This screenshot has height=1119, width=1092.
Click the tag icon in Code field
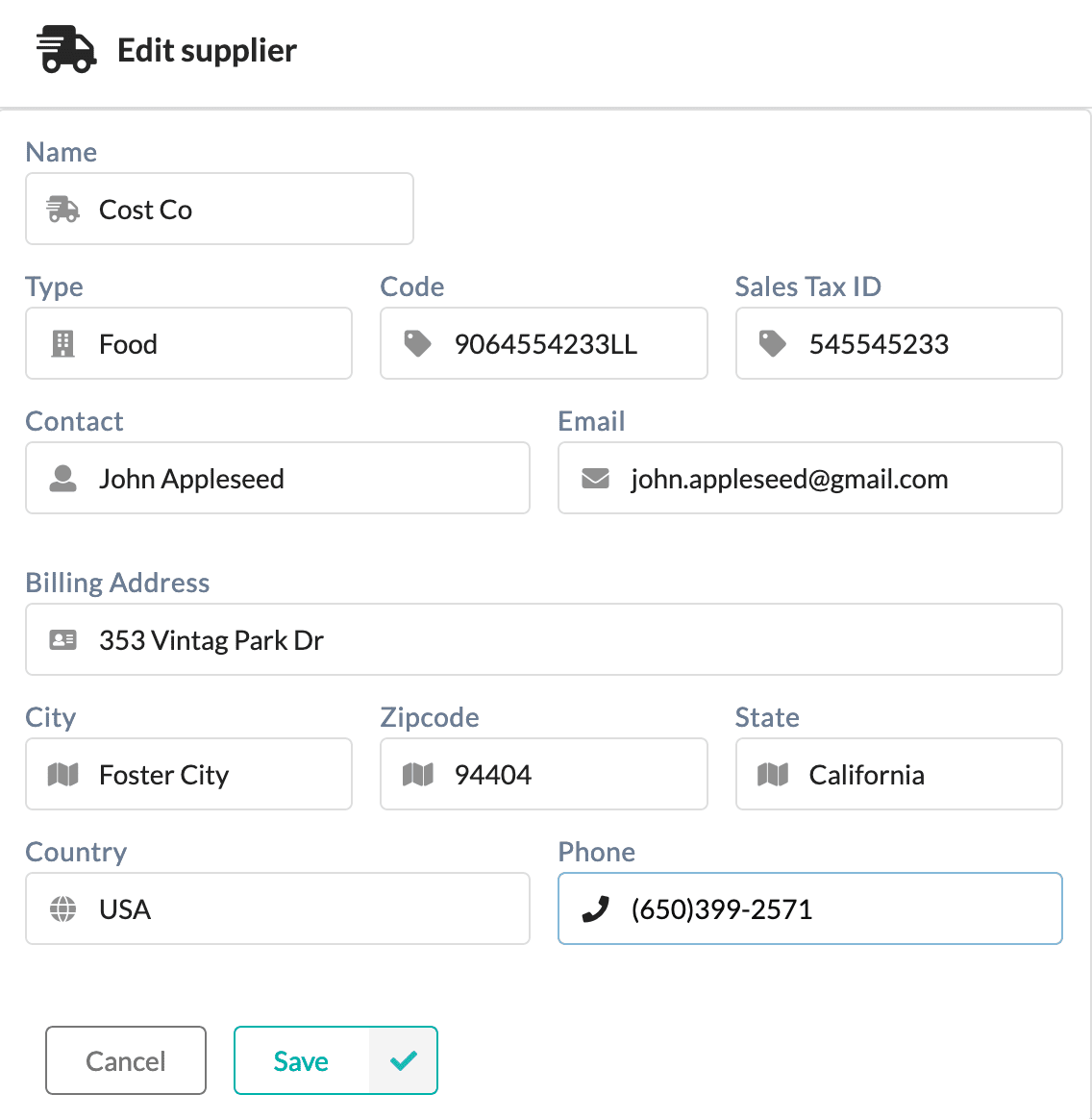(417, 344)
